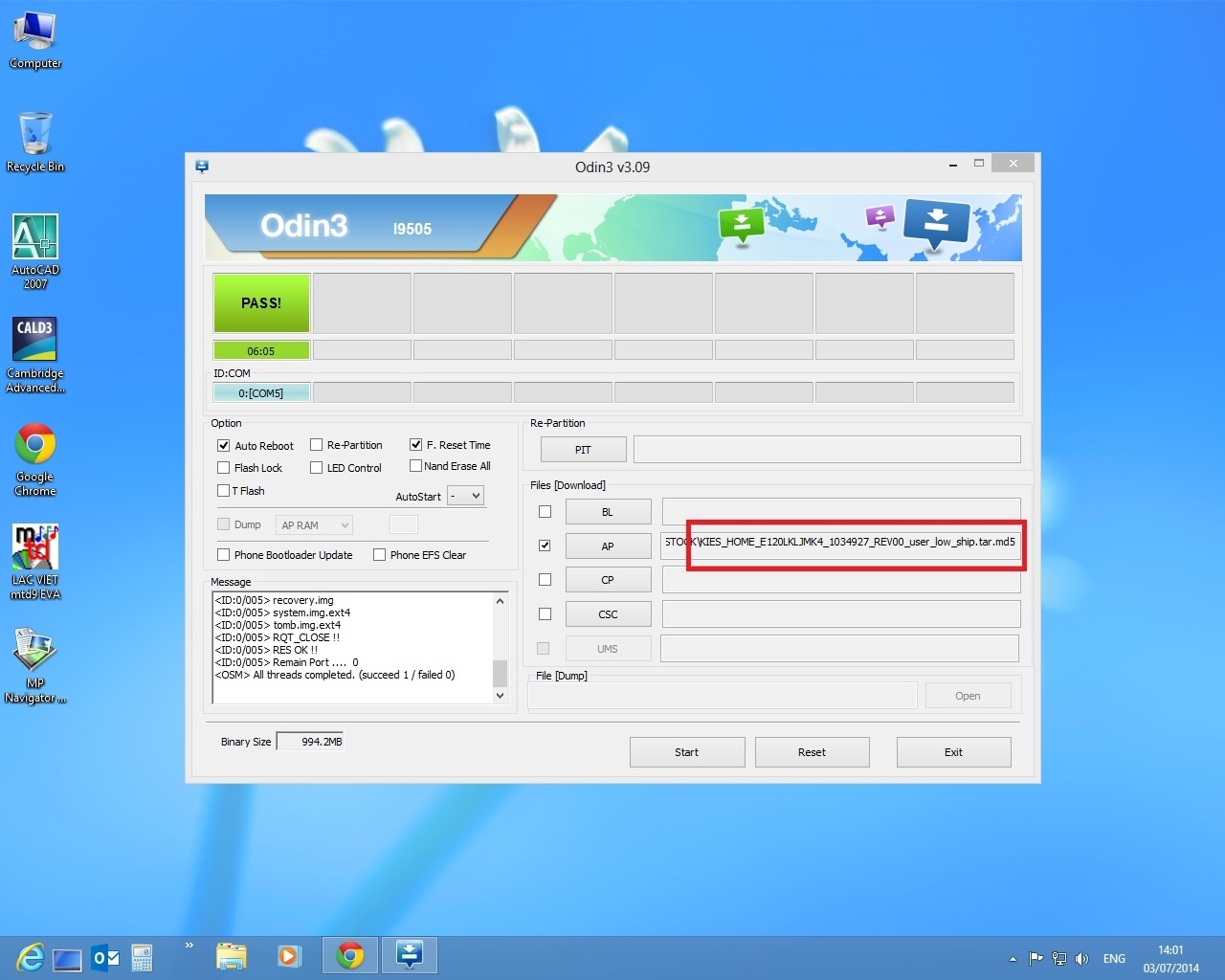Click the CSC file button
The height and width of the screenshot is (980, 1225).
[609, 614]
